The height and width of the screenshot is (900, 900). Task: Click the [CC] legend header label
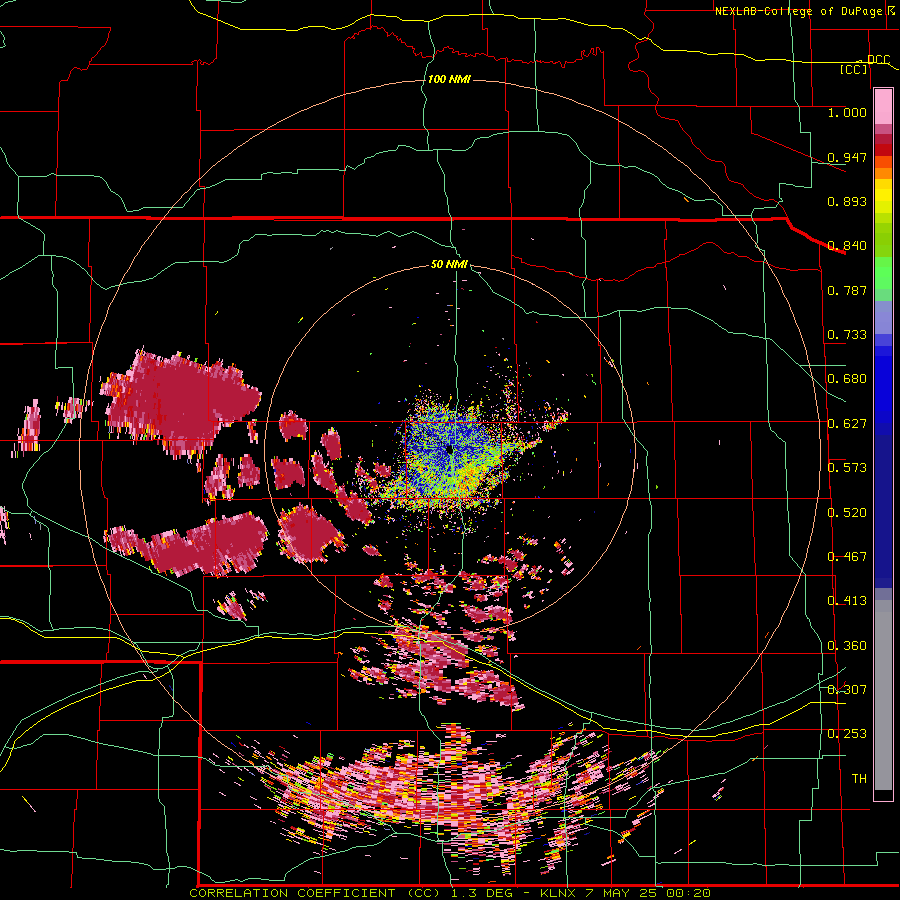point(854,69)
